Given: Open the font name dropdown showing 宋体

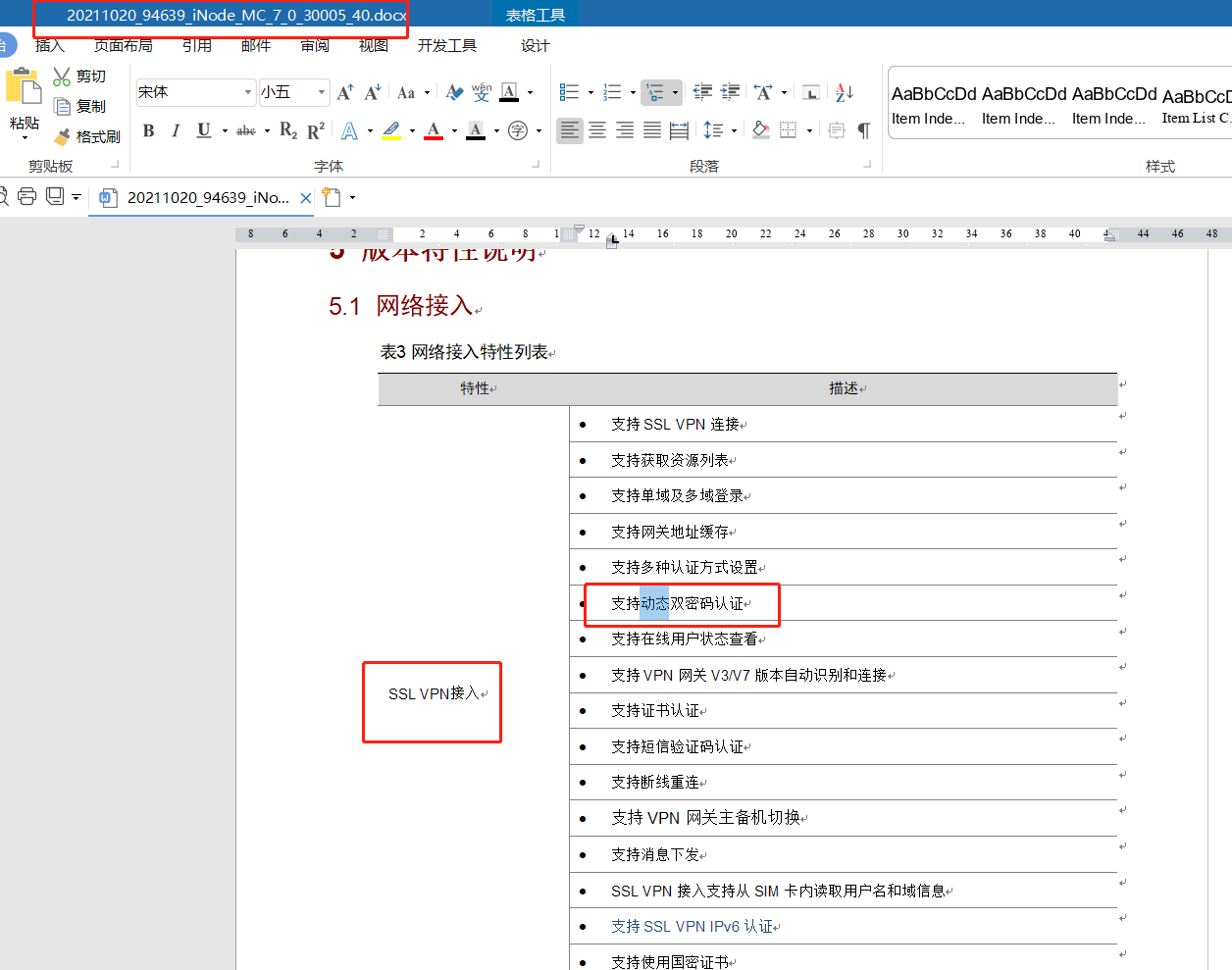Looking at the screenshot, I should tap(247, 92).
